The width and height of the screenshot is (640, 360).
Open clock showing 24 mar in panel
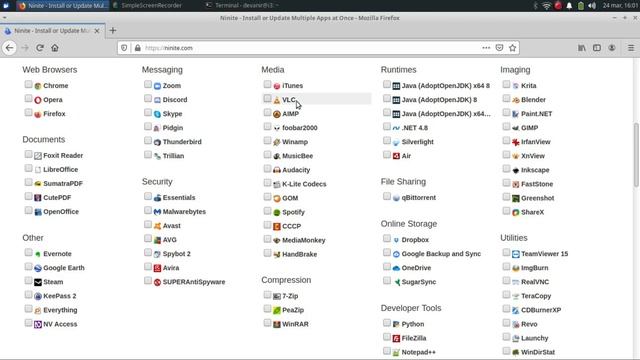click(x=620, y=6)
